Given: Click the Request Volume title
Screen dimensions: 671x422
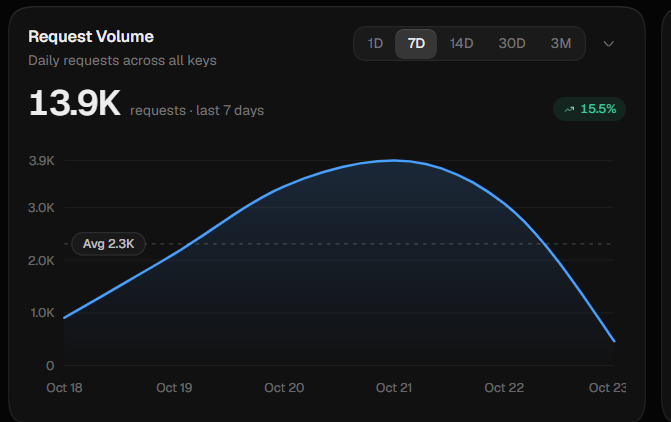Looking at the screenshot, I should (x=91, y=37).
